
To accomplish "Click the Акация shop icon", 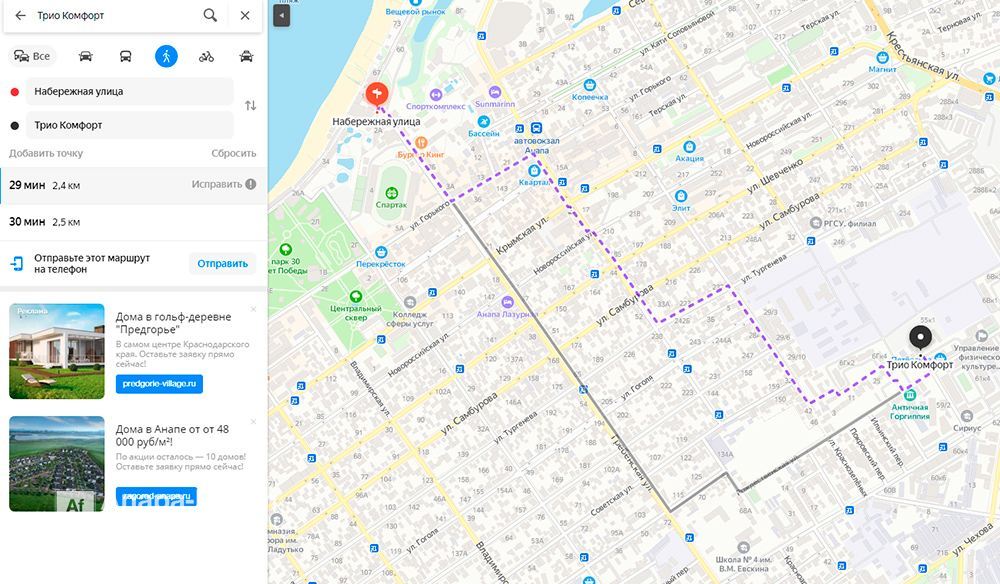I will (x=689, y=147).
